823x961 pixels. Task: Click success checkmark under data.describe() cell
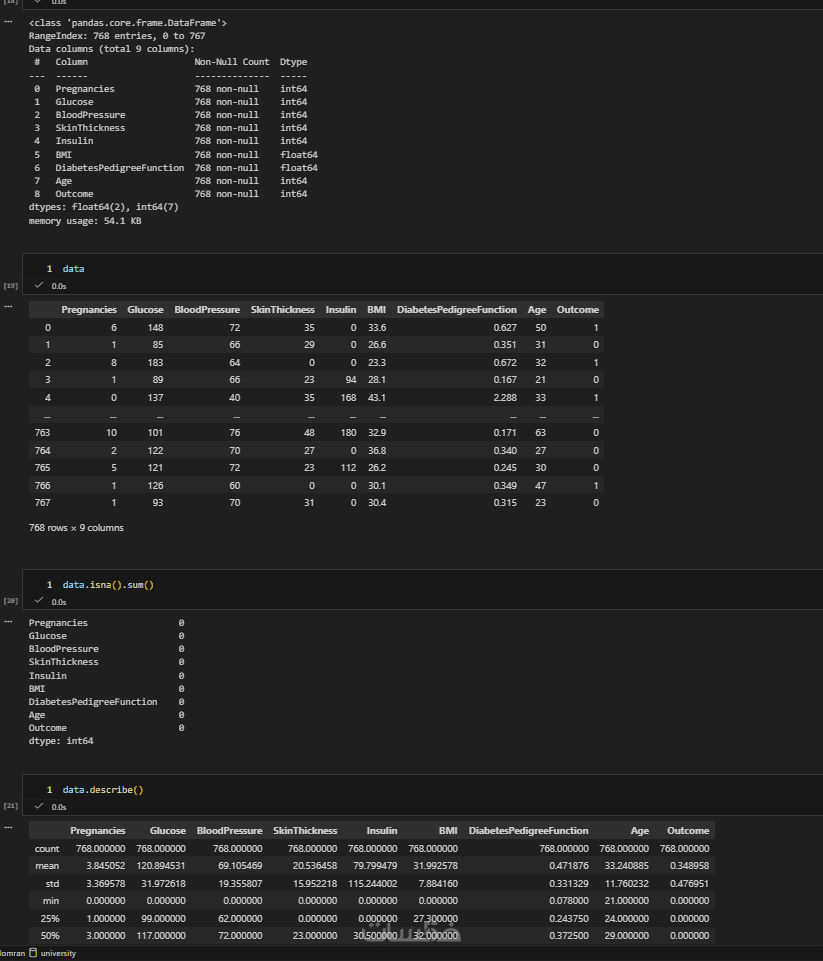pos(40,806)
